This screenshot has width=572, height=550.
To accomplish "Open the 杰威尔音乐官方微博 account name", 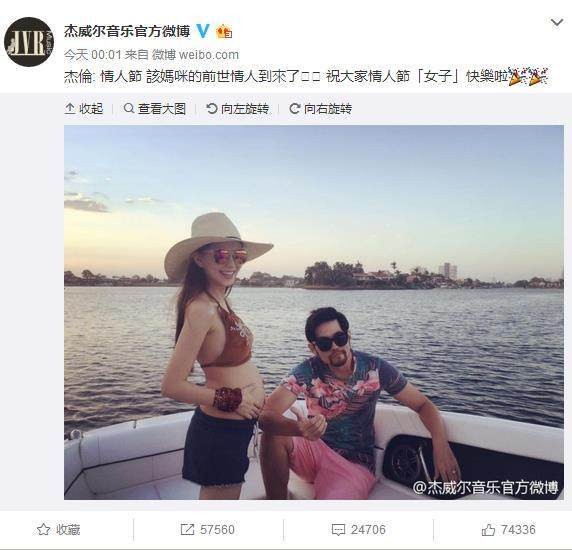I will (127, 31).
